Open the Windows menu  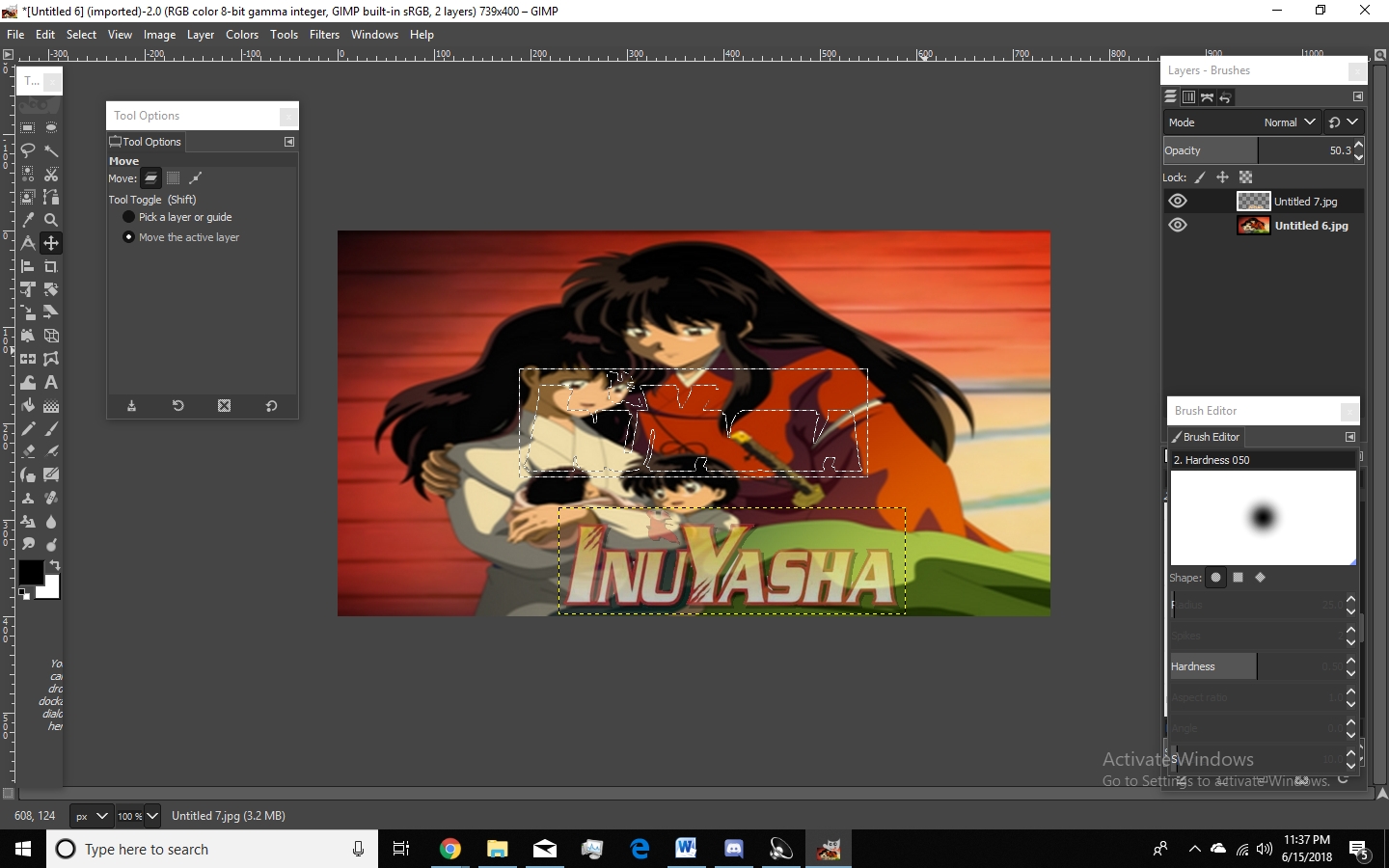pyautogui.click(x=374, y=34)
